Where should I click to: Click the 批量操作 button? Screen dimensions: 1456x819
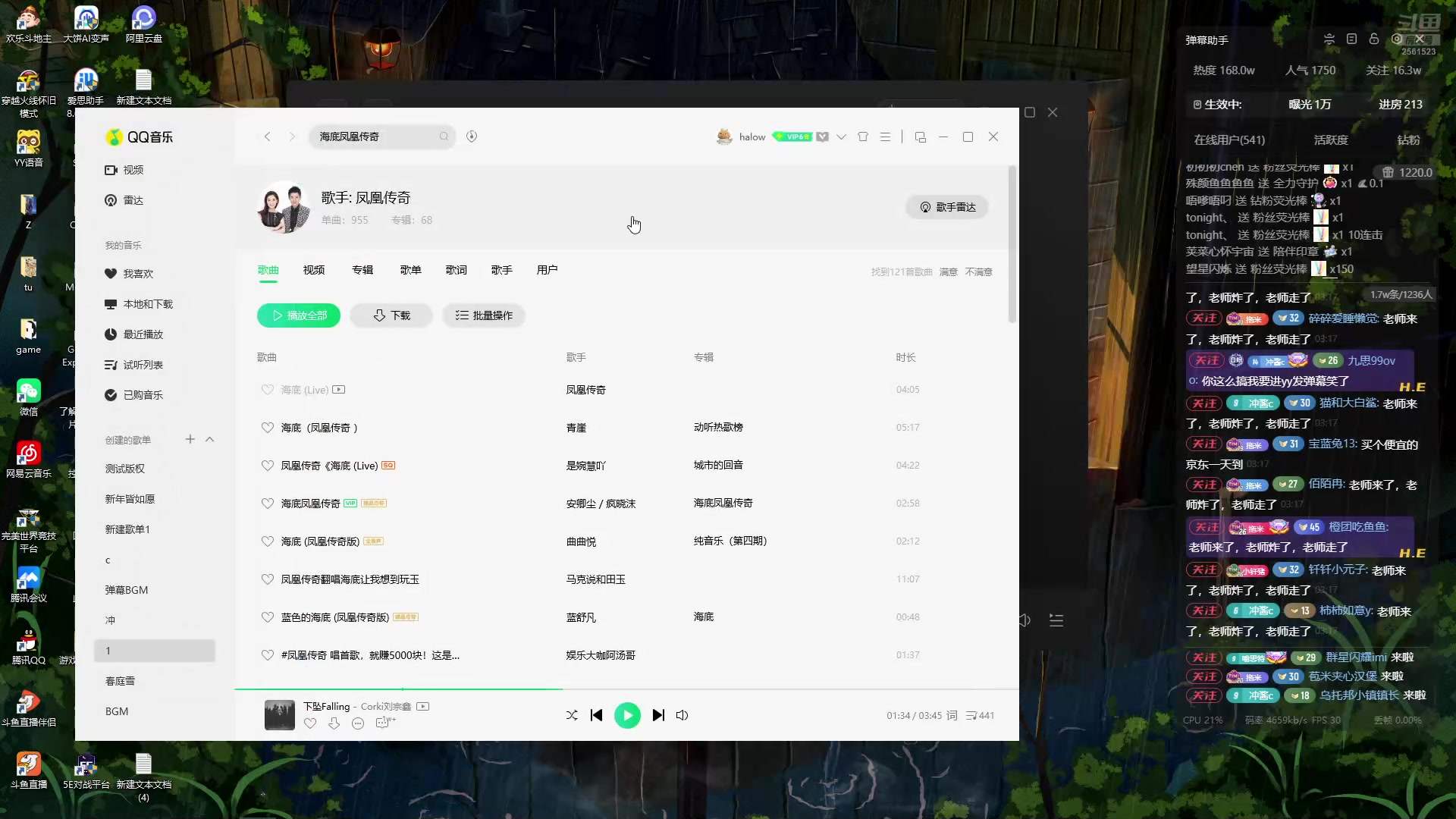coord(484,315)
